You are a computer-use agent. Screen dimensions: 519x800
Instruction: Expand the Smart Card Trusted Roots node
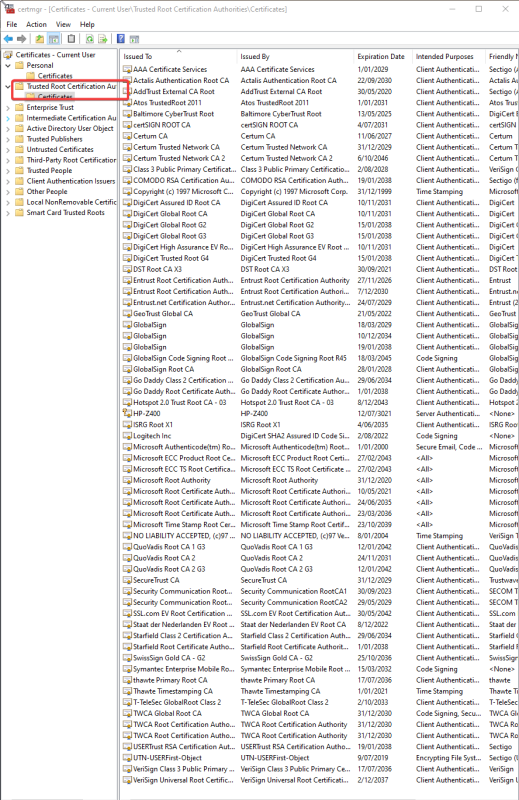click(8, 213)
